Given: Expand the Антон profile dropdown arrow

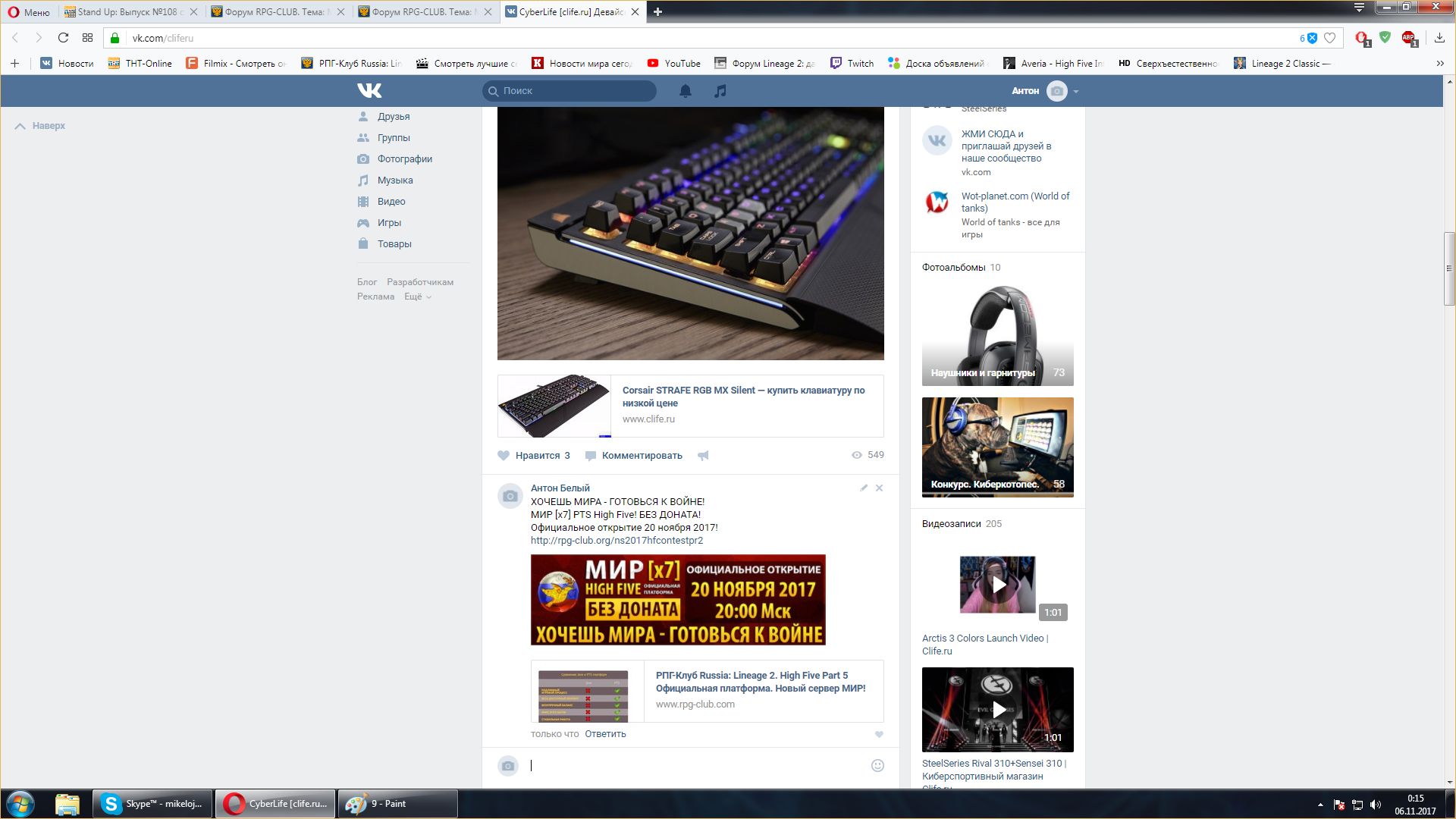Looking at the screenshot, I should tap(1076, 92).
